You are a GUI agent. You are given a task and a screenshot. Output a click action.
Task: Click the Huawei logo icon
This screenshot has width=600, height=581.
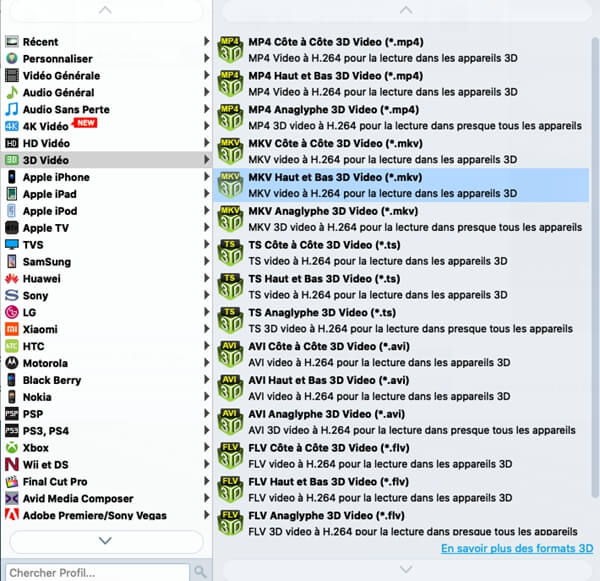point(11,278)
